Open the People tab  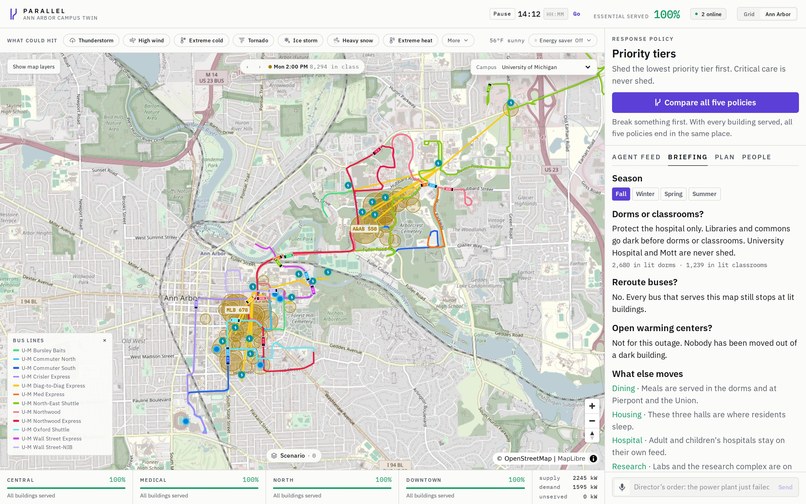tap(756, 157)
